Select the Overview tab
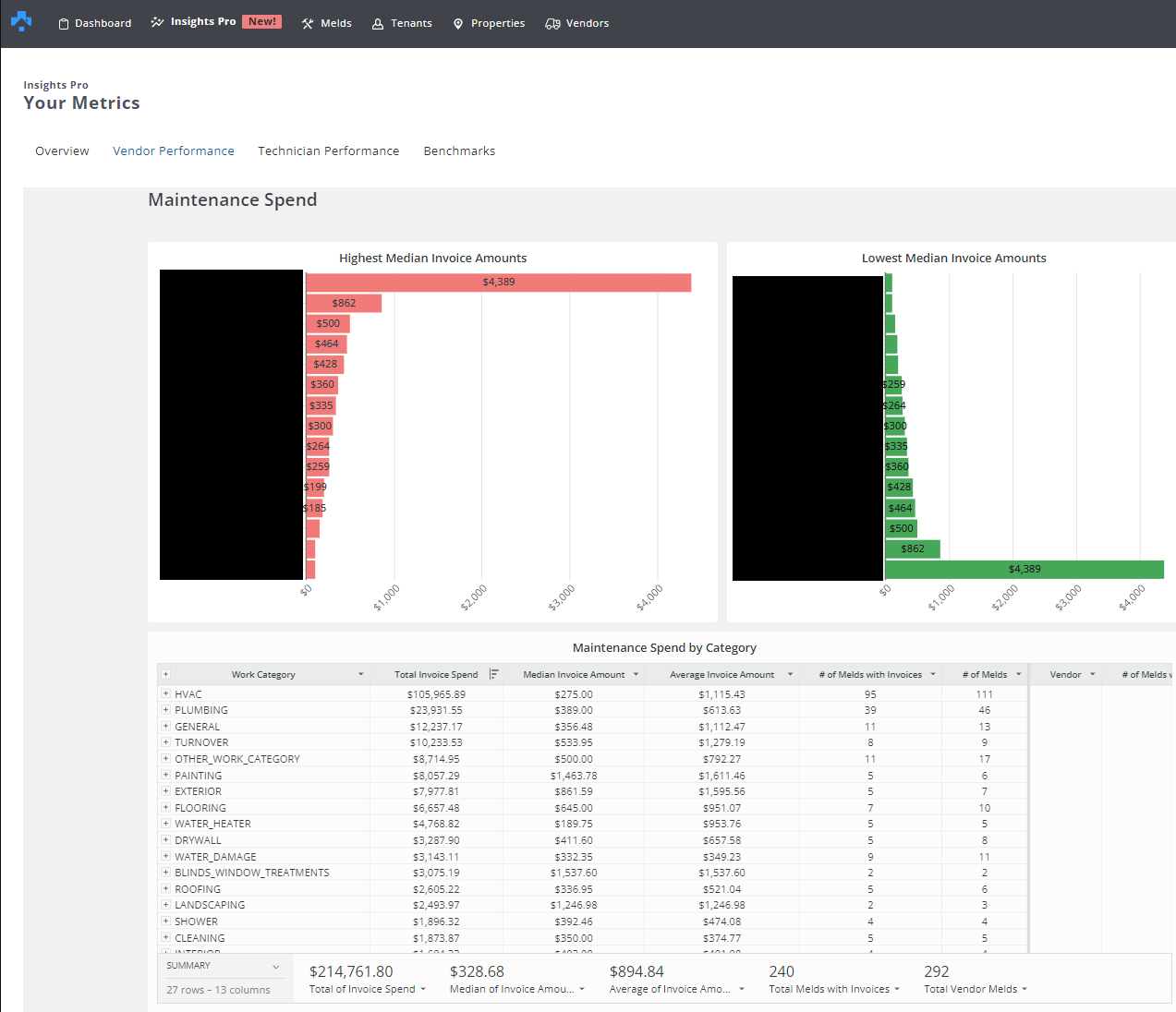The image size is (1176, 1012). [x=62, y=151]
